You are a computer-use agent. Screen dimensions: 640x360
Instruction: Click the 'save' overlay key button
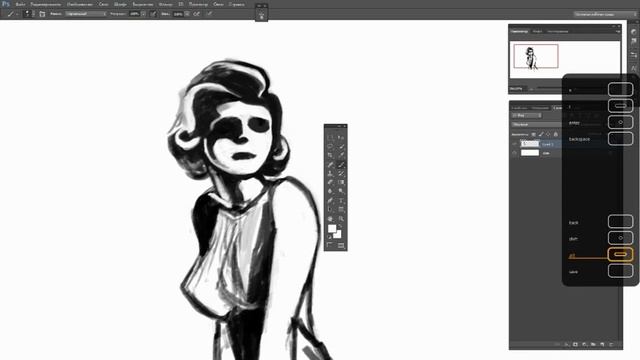pos(620,271)
